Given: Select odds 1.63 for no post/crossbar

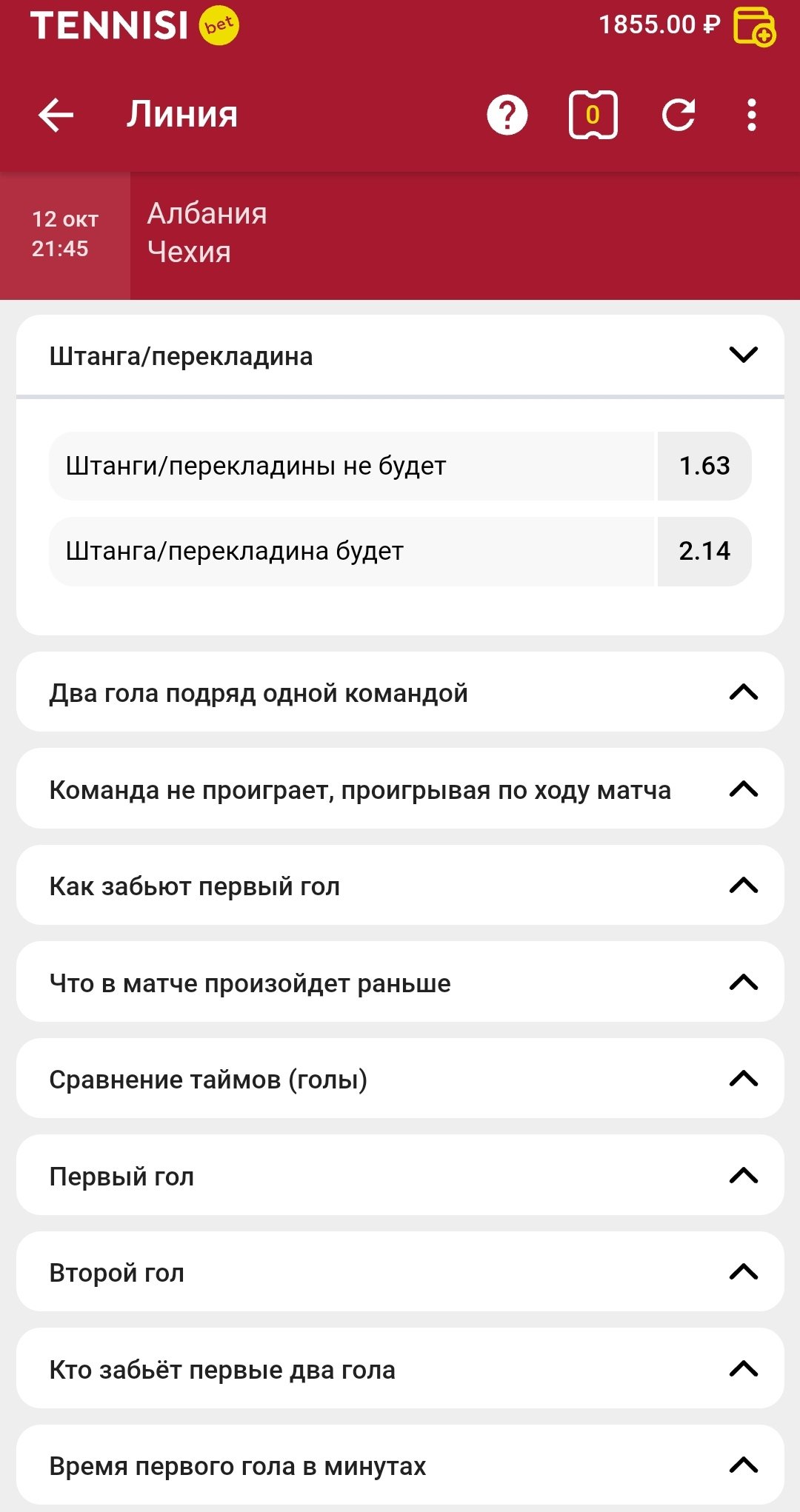Looking at the screenshot, I should tap(704, 466).
